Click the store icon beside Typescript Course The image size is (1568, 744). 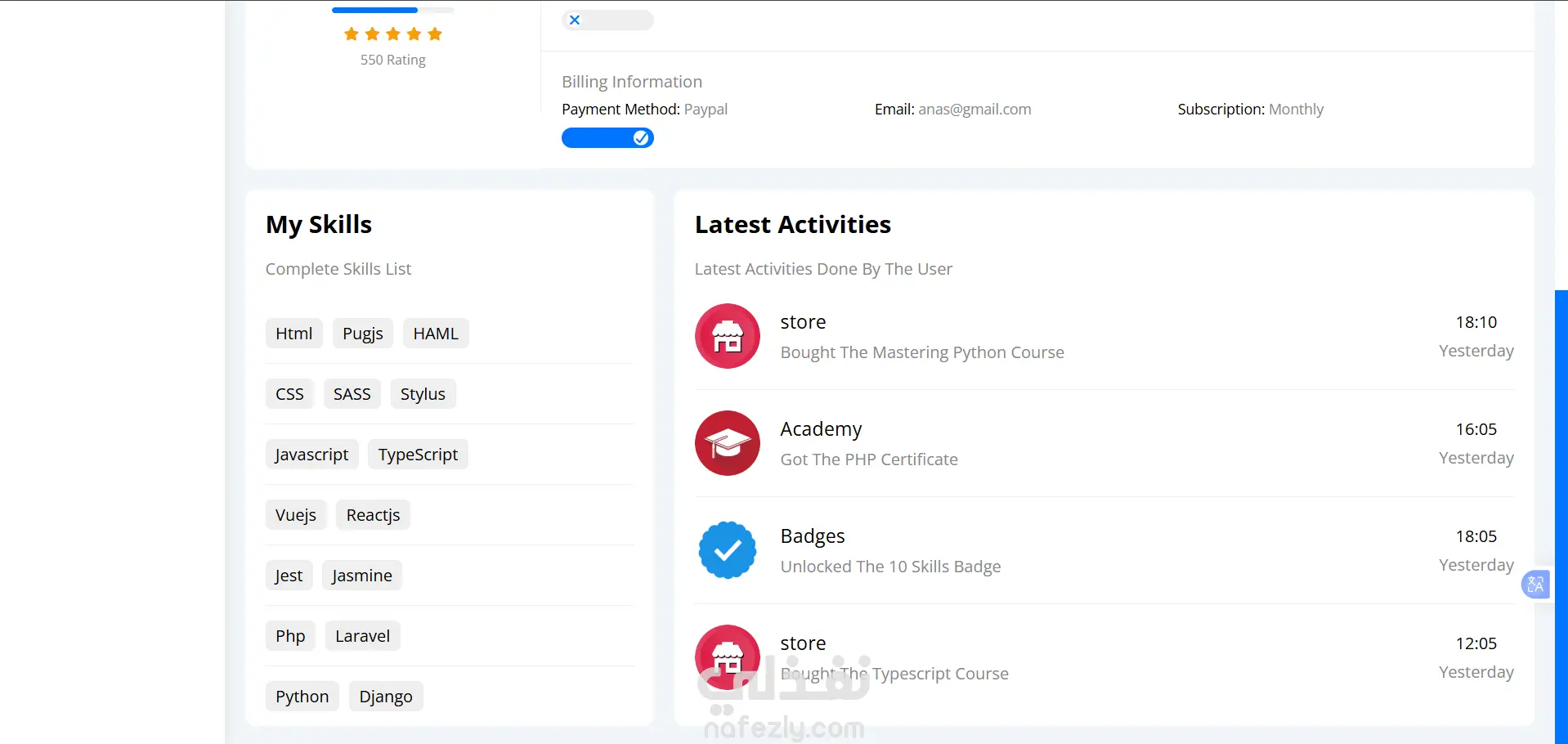coord(728,657)
